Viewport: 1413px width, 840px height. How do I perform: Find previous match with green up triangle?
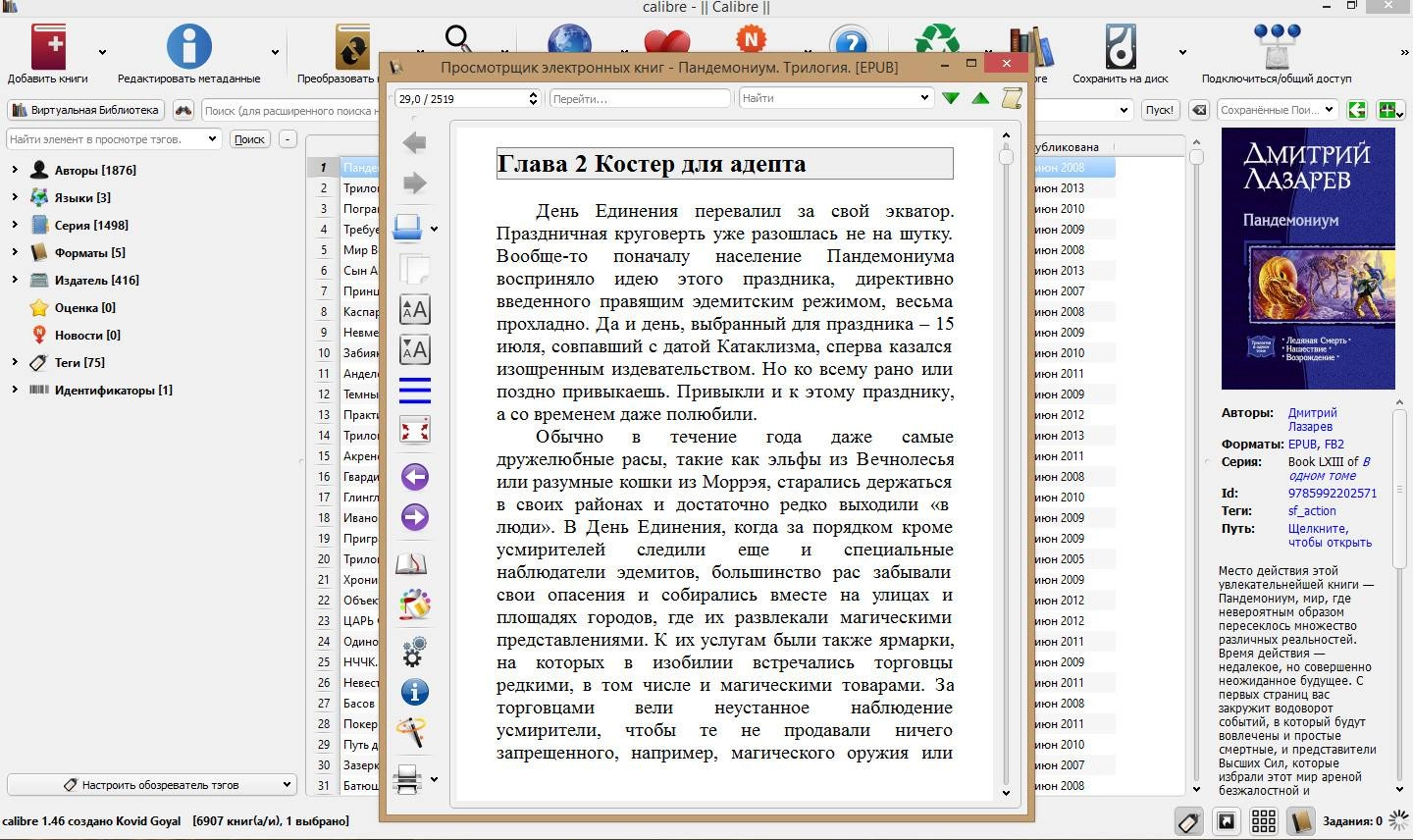pos(979,98)
